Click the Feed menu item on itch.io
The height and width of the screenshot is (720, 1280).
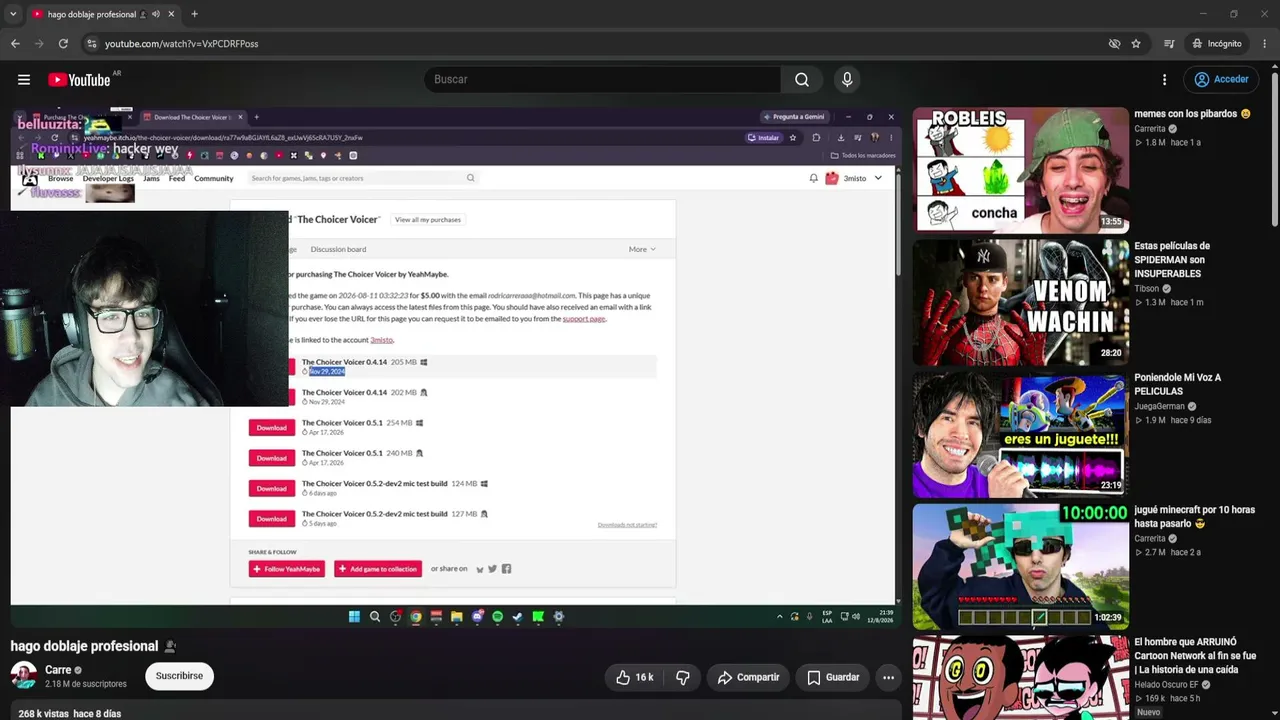click(177, 178)
